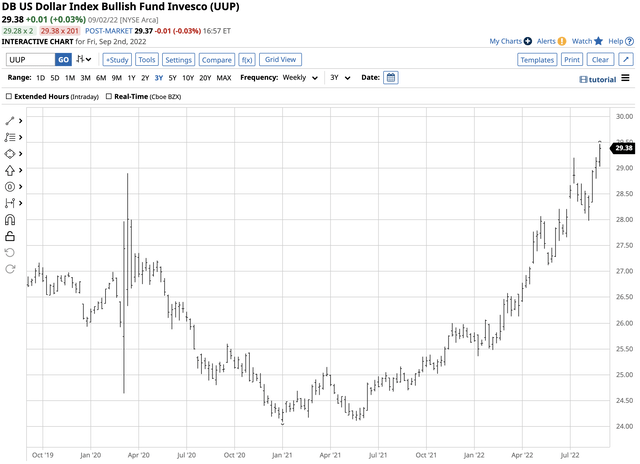
Task: Select the 5D range
Action: [x=55, y=78]
